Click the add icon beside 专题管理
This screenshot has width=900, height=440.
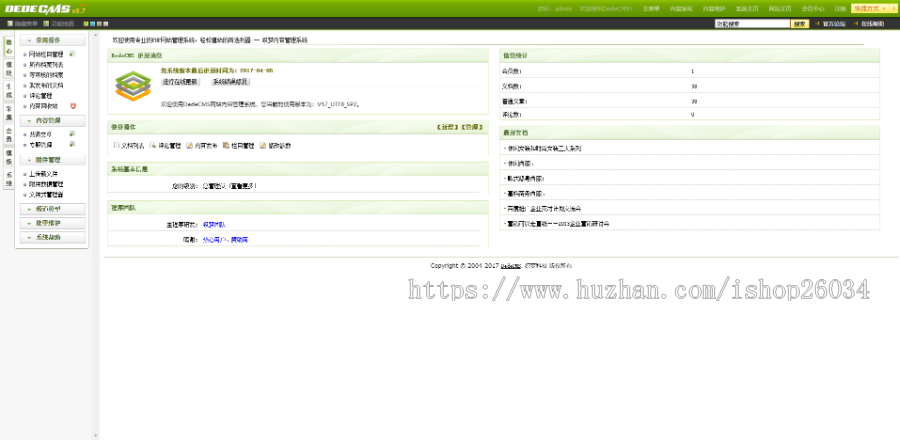[x=72, y=144]
